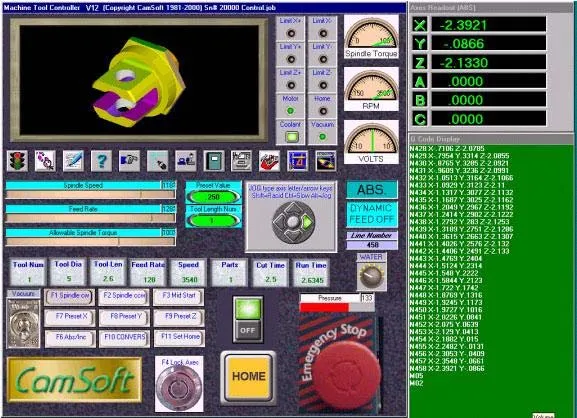
Task: Click F10 CONVERS button
Action: click(x=124, y=338)
